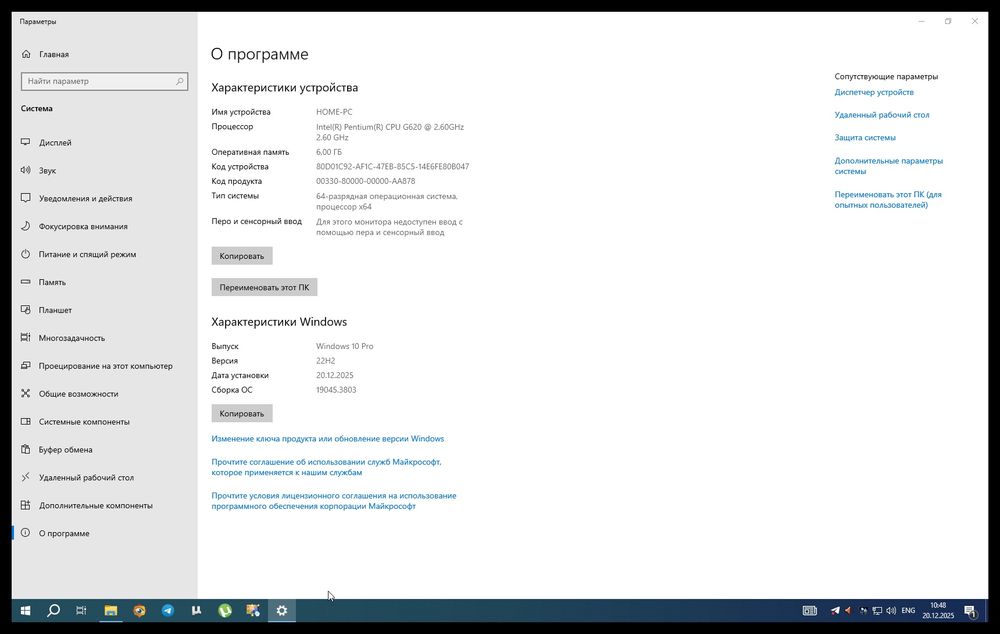Open the Windows Start menu
This screenshot has height=634, width=1000.
26,610
